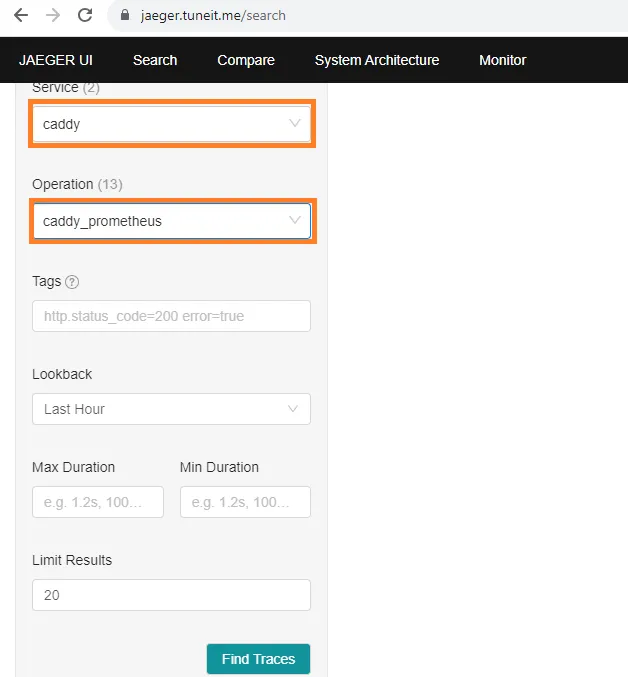Open the Lookback dropdown set to Last Hour
The width and height of the screenshot is (628, 677).
(x=171, y=409)
